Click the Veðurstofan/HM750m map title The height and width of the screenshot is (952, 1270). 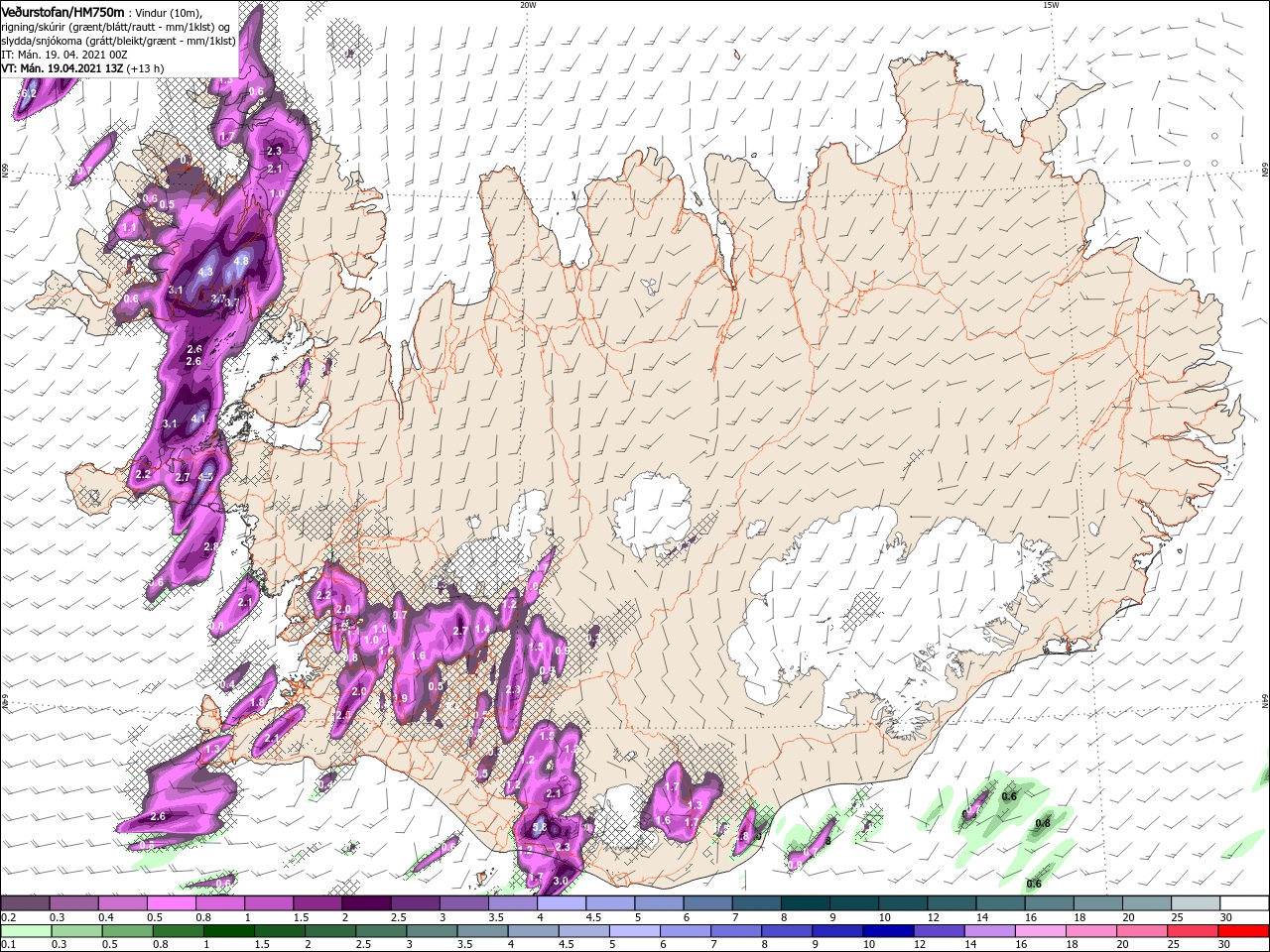point(63,11)
